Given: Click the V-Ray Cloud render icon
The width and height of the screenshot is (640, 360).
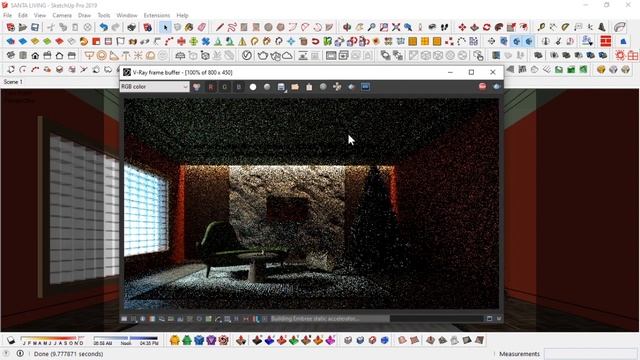Looking at the screenshot, I should point(287,55).
